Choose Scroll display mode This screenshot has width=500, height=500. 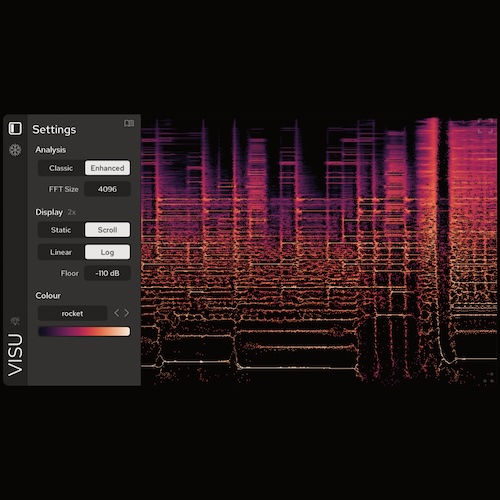[x=107, y=230]
